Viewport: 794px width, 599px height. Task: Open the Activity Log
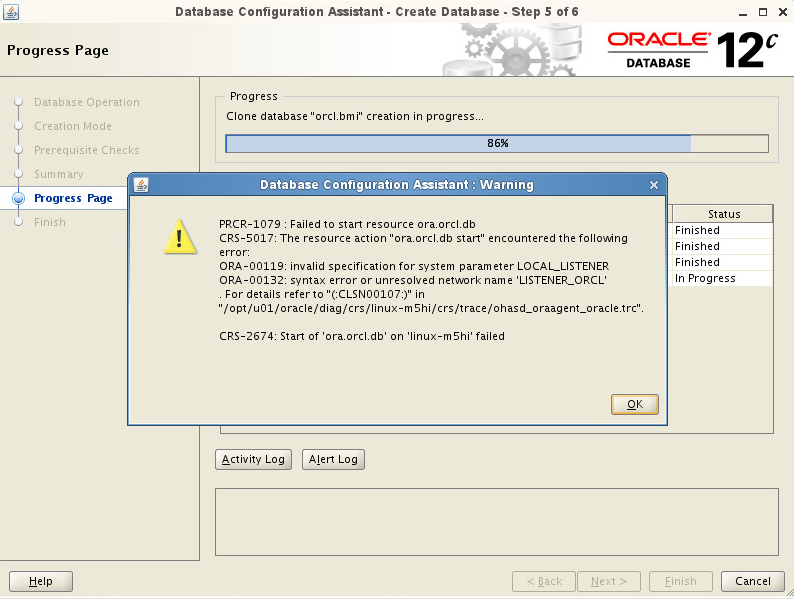click(x=253, y=459)
